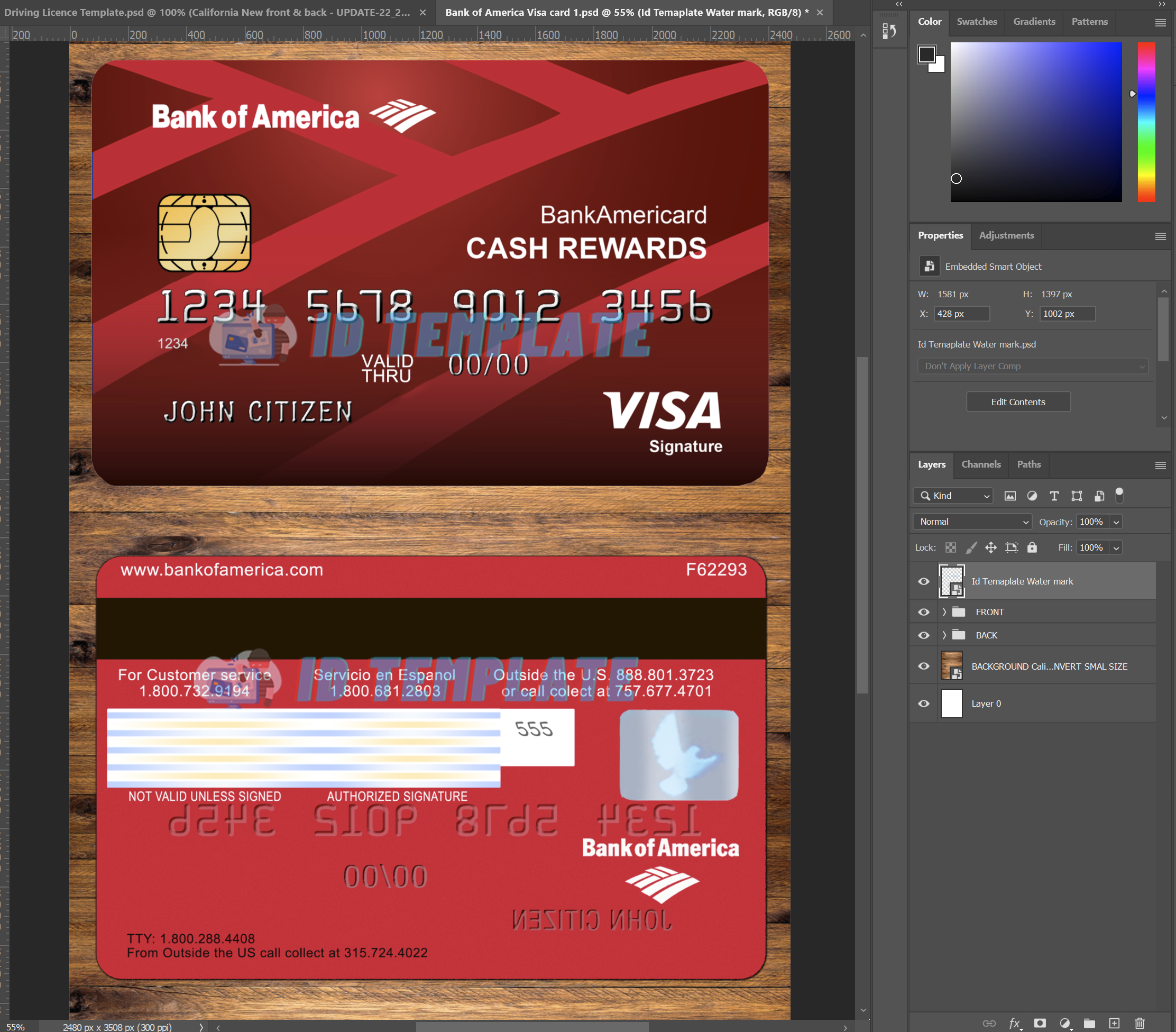Lock transparent pixels
This screenshot has width=1176, height=1032.
pos(950,547)
